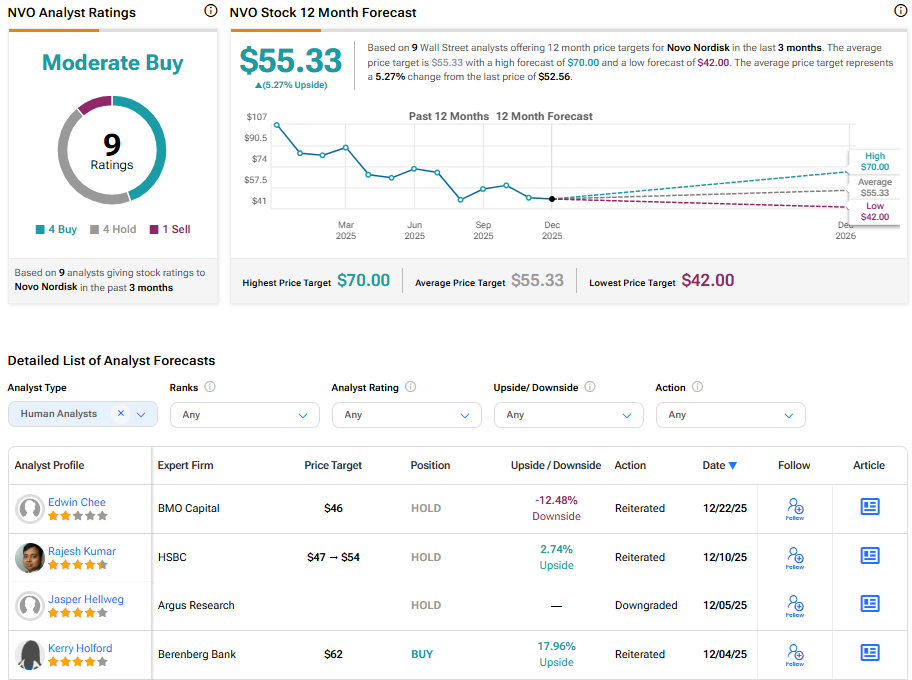Click the Dec 2025 point on forecast chart
The image size is (912, 680).
coord(552,199)
